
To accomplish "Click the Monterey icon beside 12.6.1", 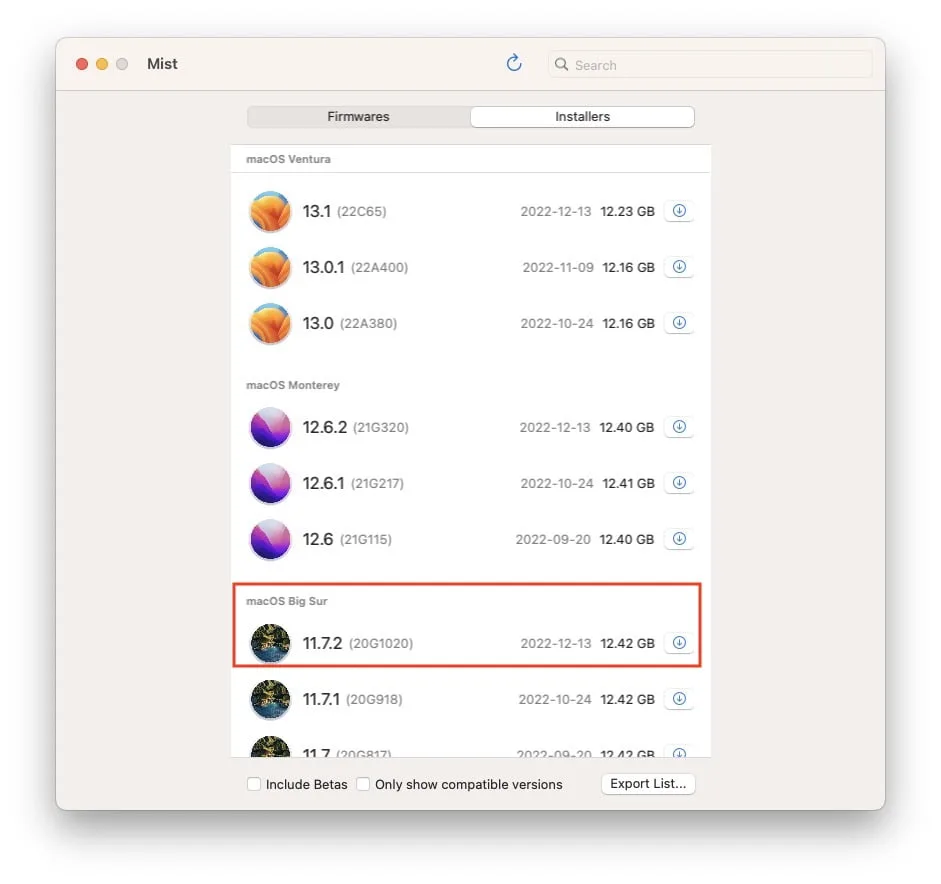I will click(270, 483).
